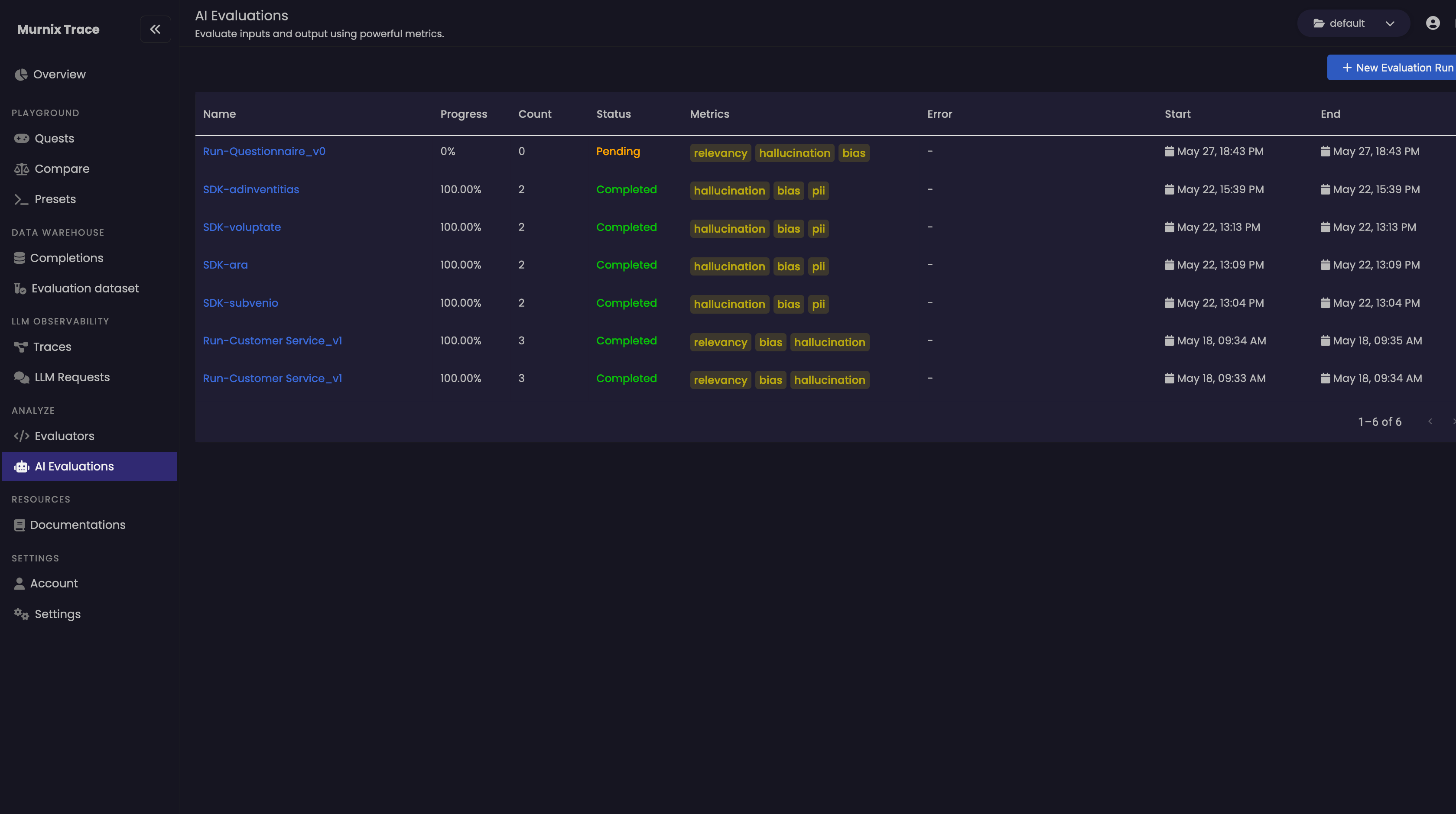Go to previous page of results
1456x814 pixels.
[1430, 422]
